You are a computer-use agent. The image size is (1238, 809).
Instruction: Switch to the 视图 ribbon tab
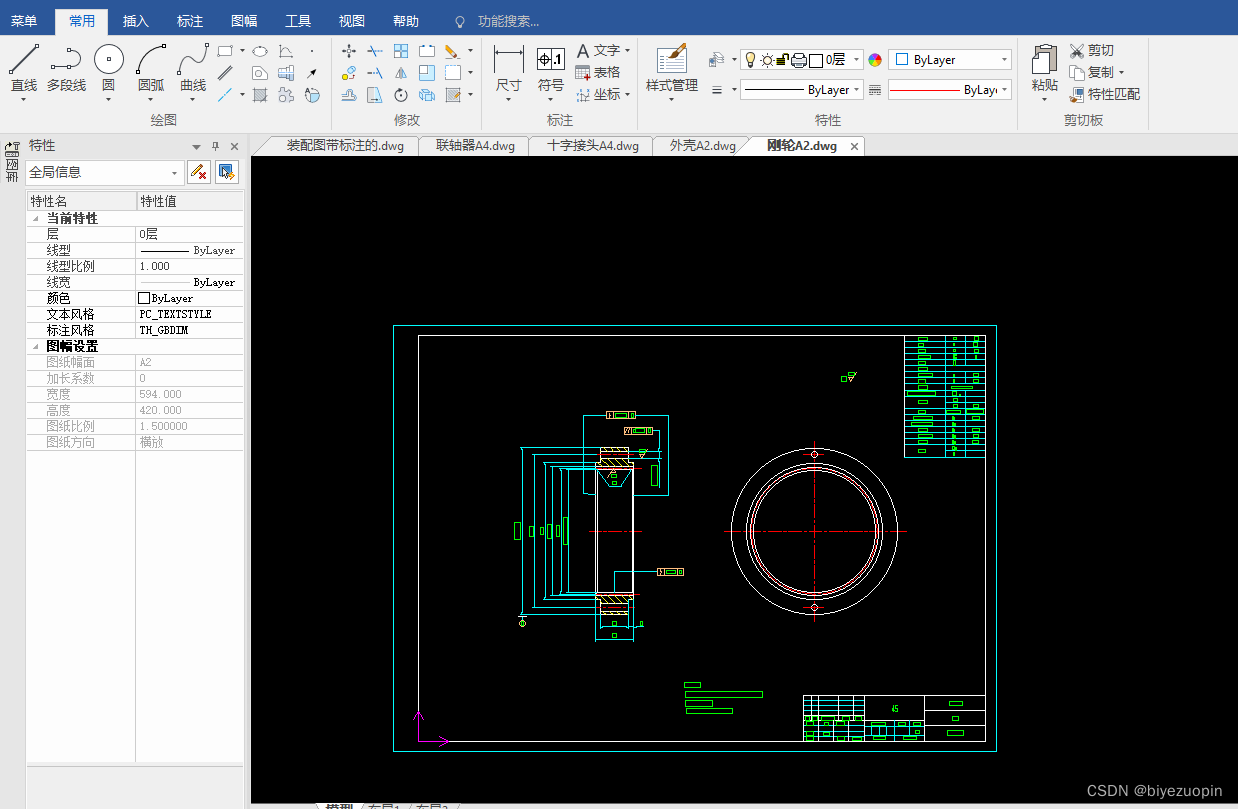click(352, 20)
